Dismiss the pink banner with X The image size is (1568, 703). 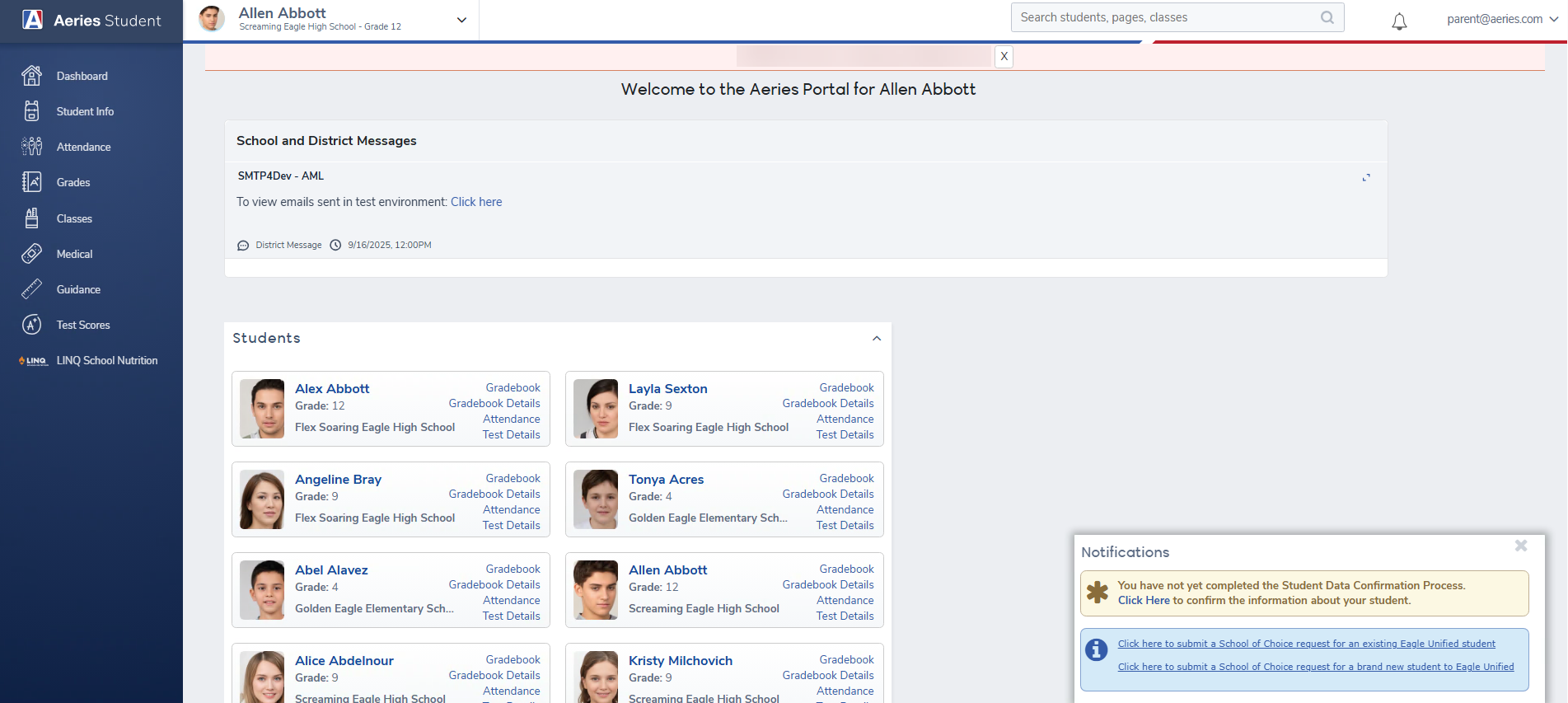1004,57
